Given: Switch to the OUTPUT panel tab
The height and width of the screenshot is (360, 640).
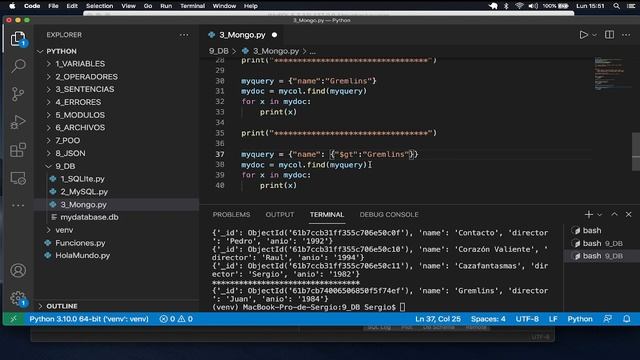Looking at the screenshot, I should click(280, 215).
